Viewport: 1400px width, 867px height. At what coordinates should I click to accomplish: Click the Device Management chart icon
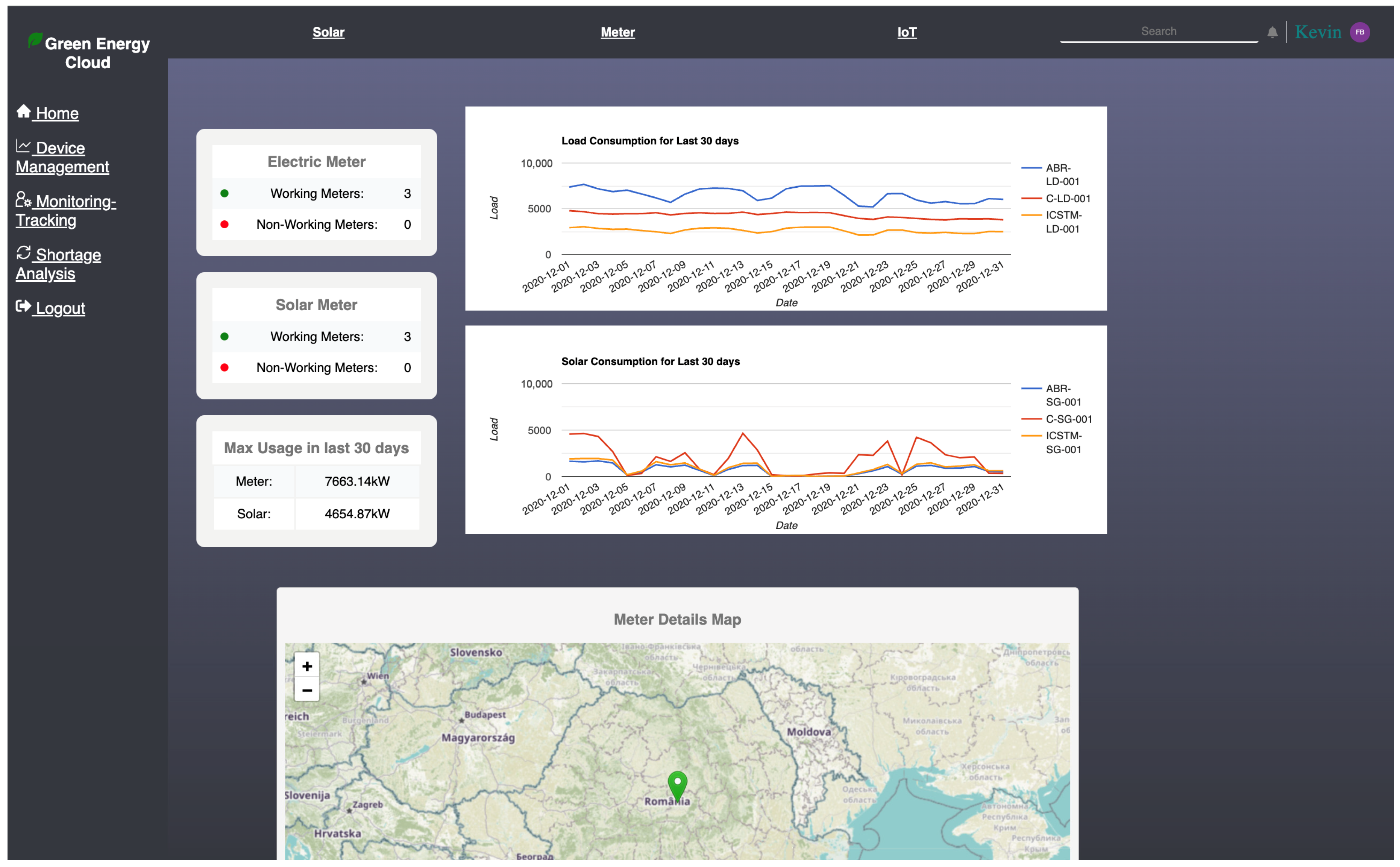click(x=23, y=146)
